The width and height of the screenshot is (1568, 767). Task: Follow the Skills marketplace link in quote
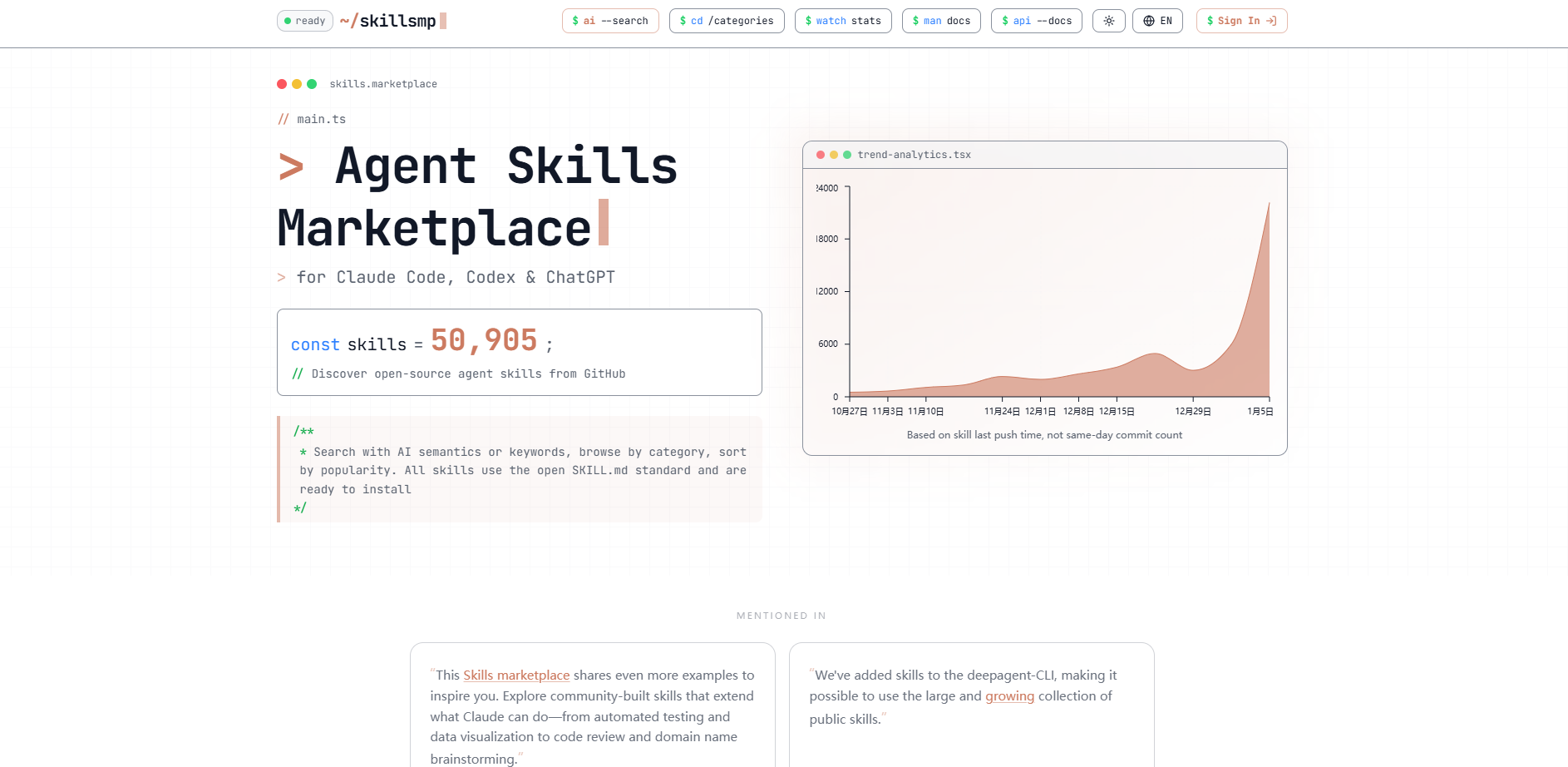click(516, 675)
